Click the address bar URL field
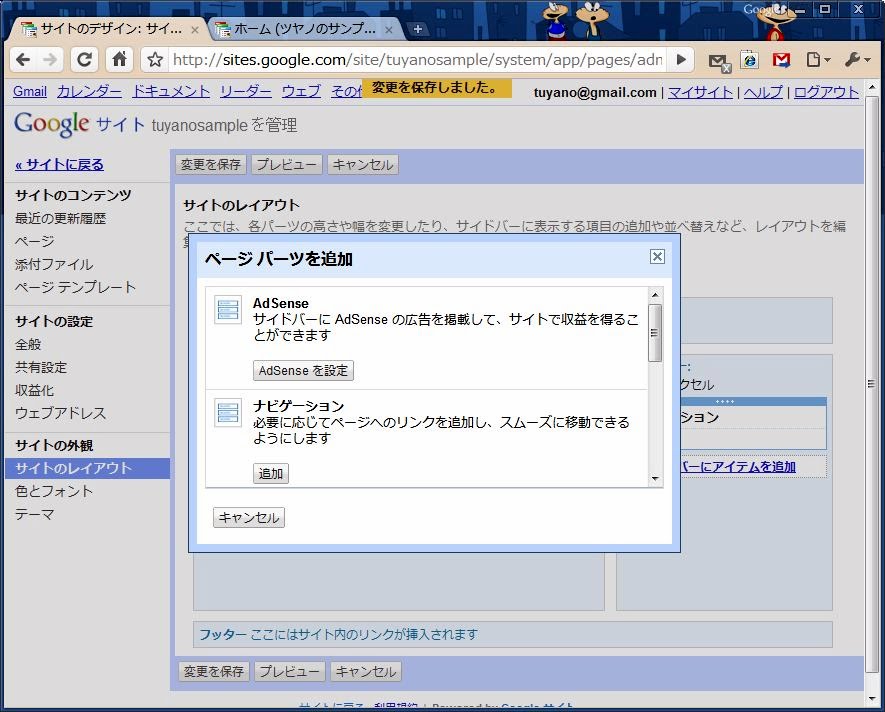Viewport: 885px width, 712px height. (x=415, y=60)
